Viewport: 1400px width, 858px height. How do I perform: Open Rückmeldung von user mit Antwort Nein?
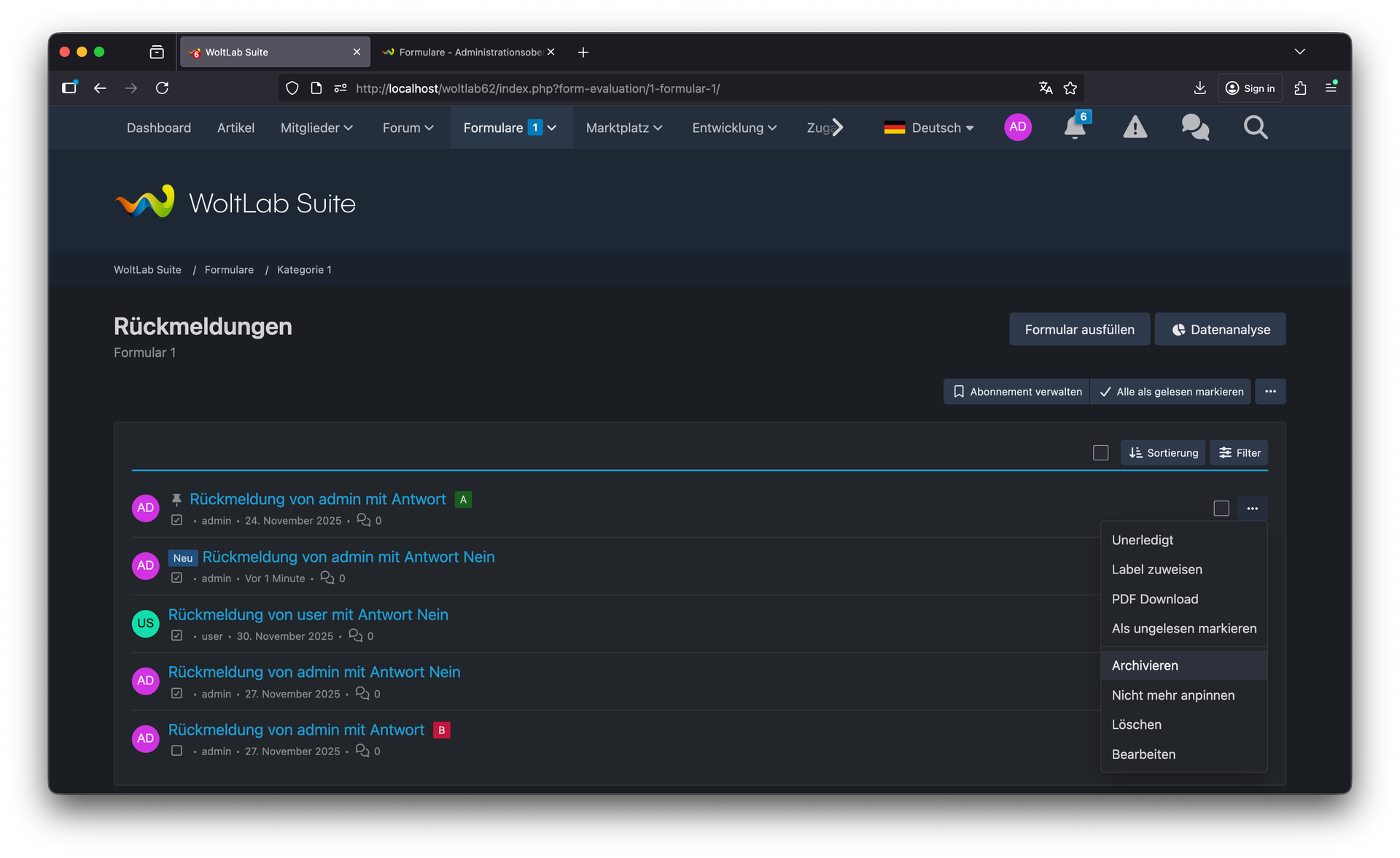coord(308,615)
